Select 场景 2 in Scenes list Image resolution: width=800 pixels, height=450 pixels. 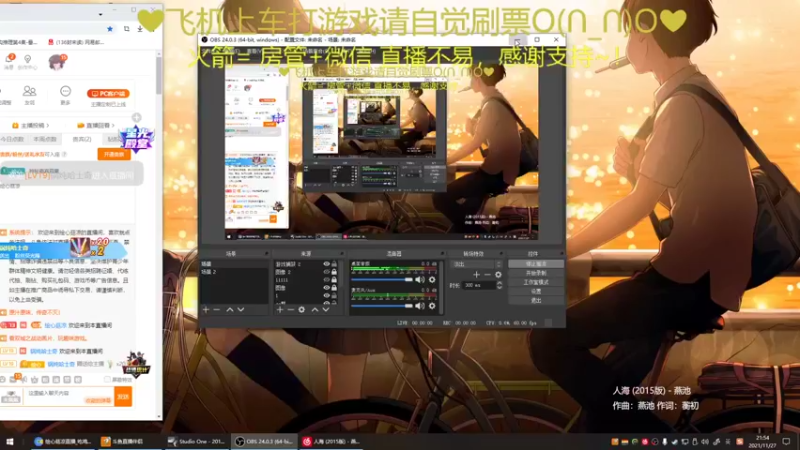pos(234,272)
